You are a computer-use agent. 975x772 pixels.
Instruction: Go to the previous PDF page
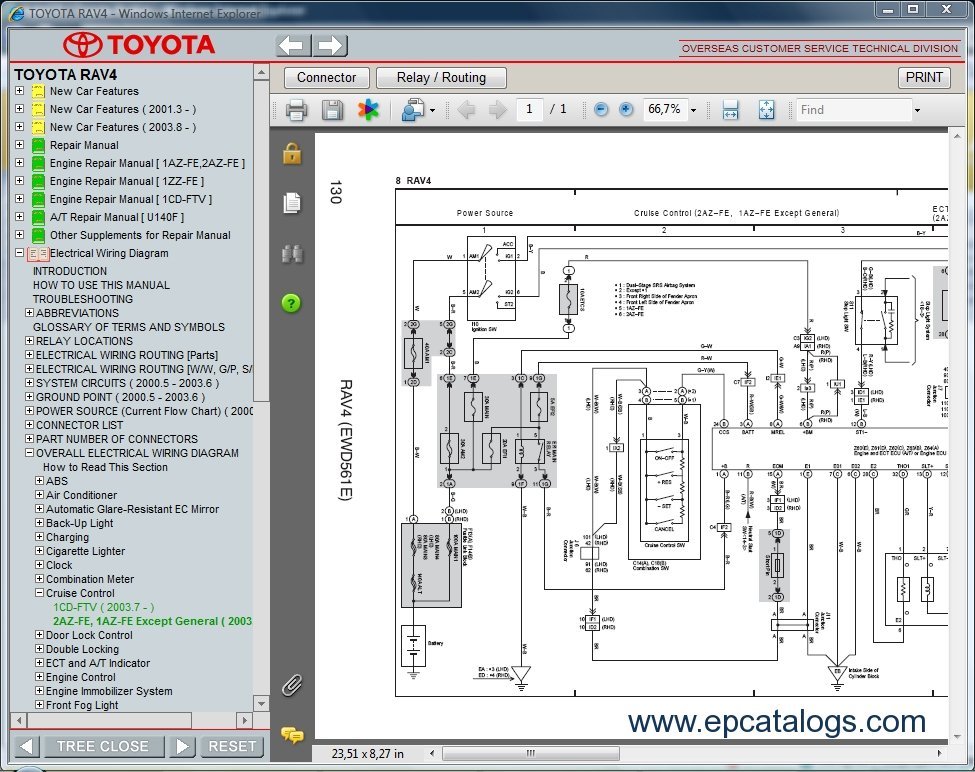466,110
